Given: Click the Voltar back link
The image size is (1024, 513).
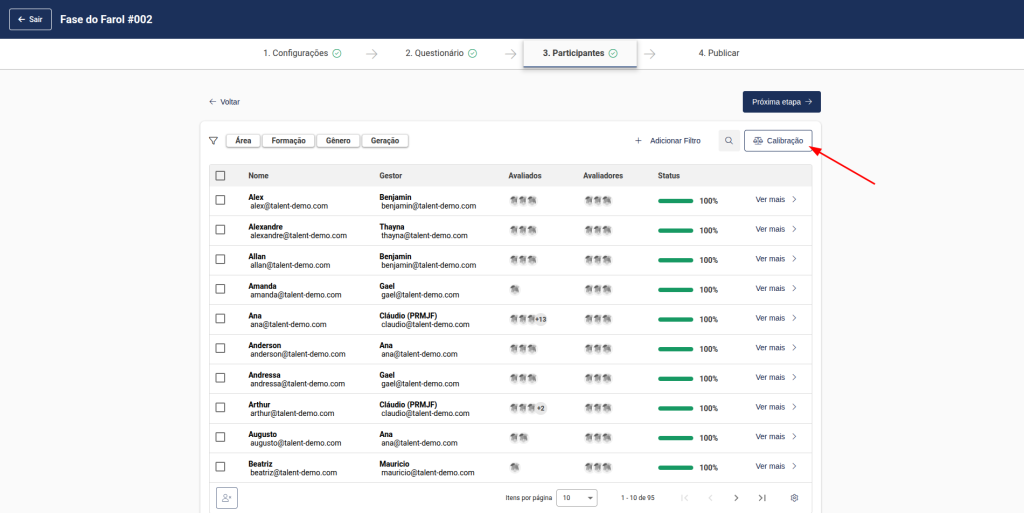Looking at the screenshot, I should [224, 102].
